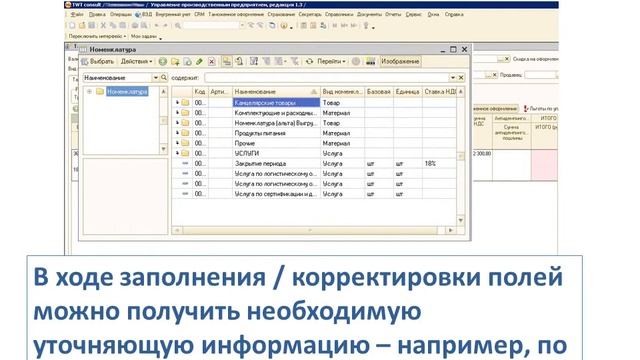Click the tree panel scroll down arrow
This screenshot has height=360, width=640.
163,149
